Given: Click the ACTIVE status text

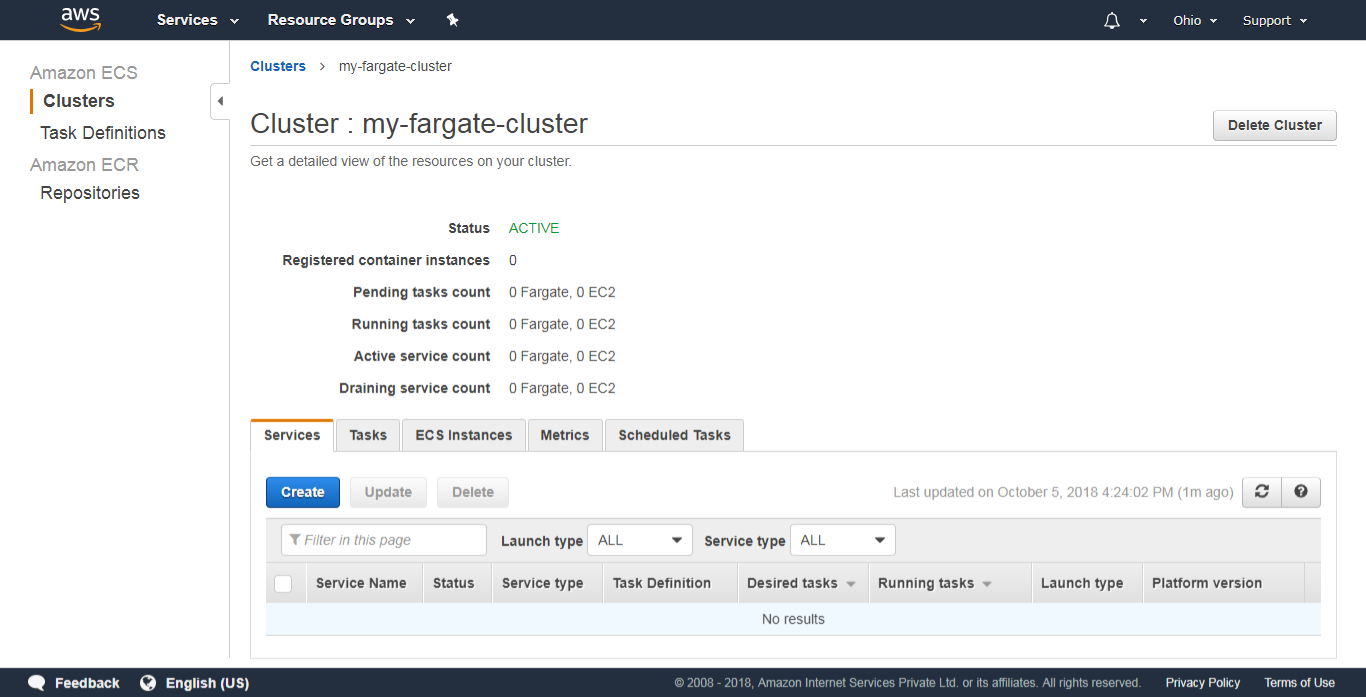Looking at the screenshot, I should tap(534, 228).
